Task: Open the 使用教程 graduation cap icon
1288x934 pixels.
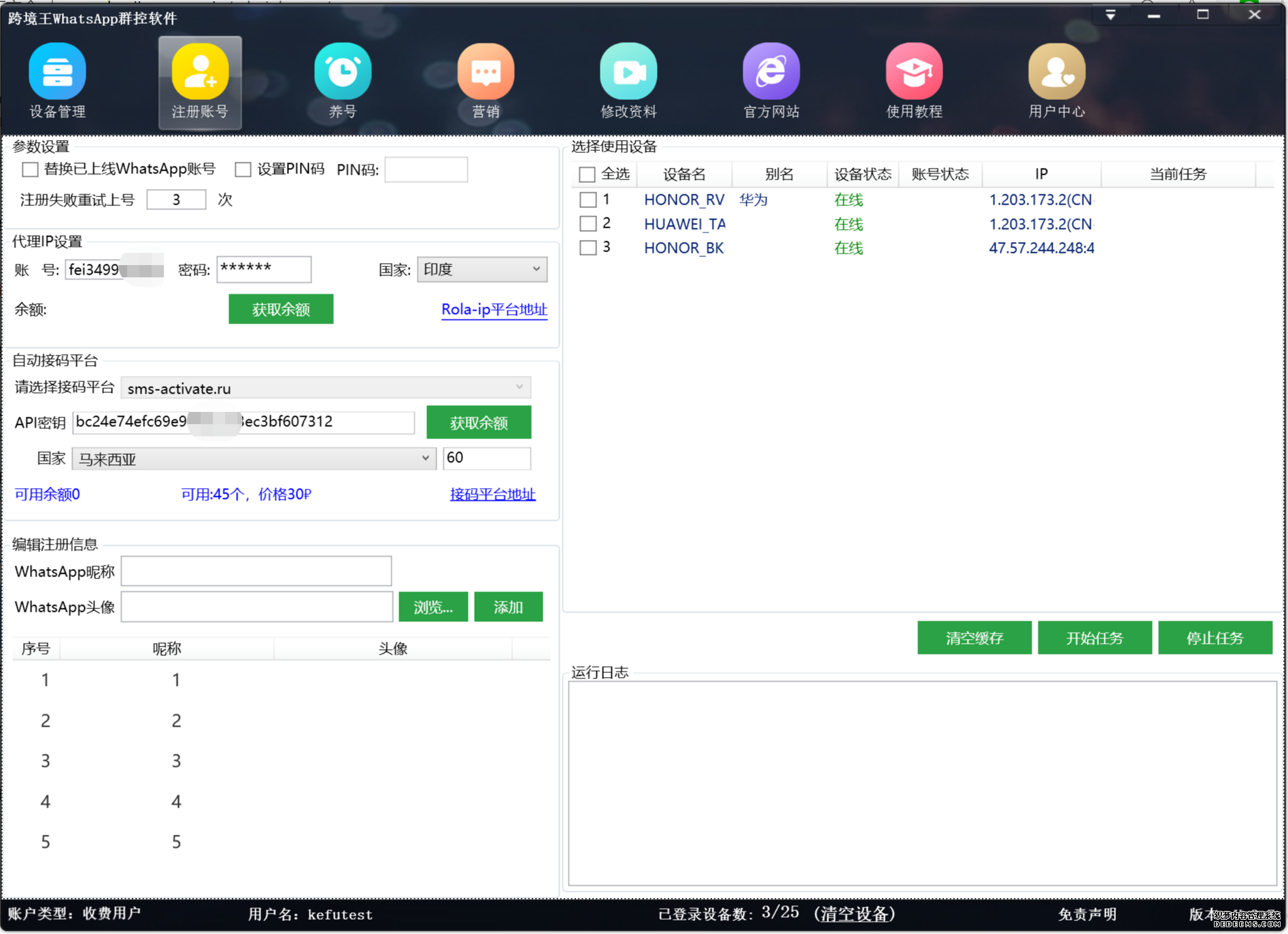Action: click(914, 80)
